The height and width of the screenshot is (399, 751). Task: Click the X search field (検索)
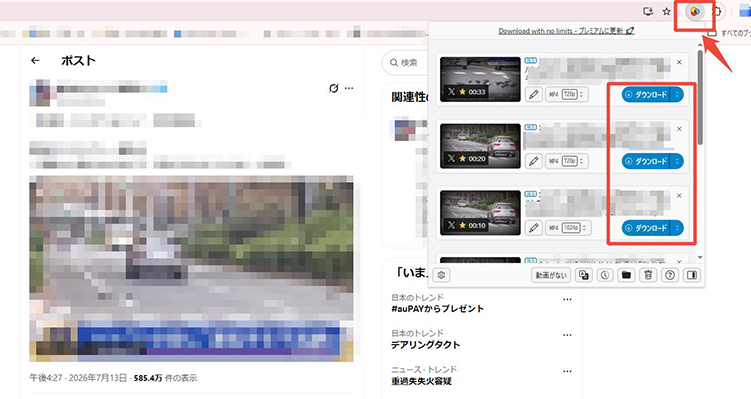click(x=405, y=63)
